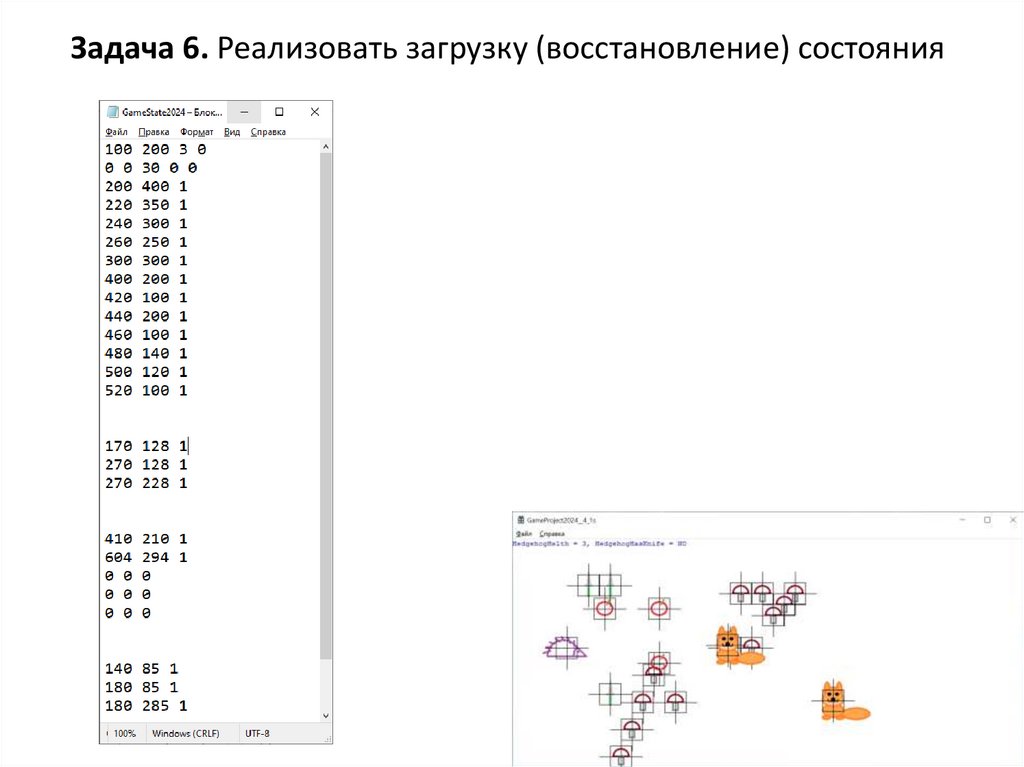The image size is (1024, 767).
Task: Click the line '400 200 1'
Action: 146,279
